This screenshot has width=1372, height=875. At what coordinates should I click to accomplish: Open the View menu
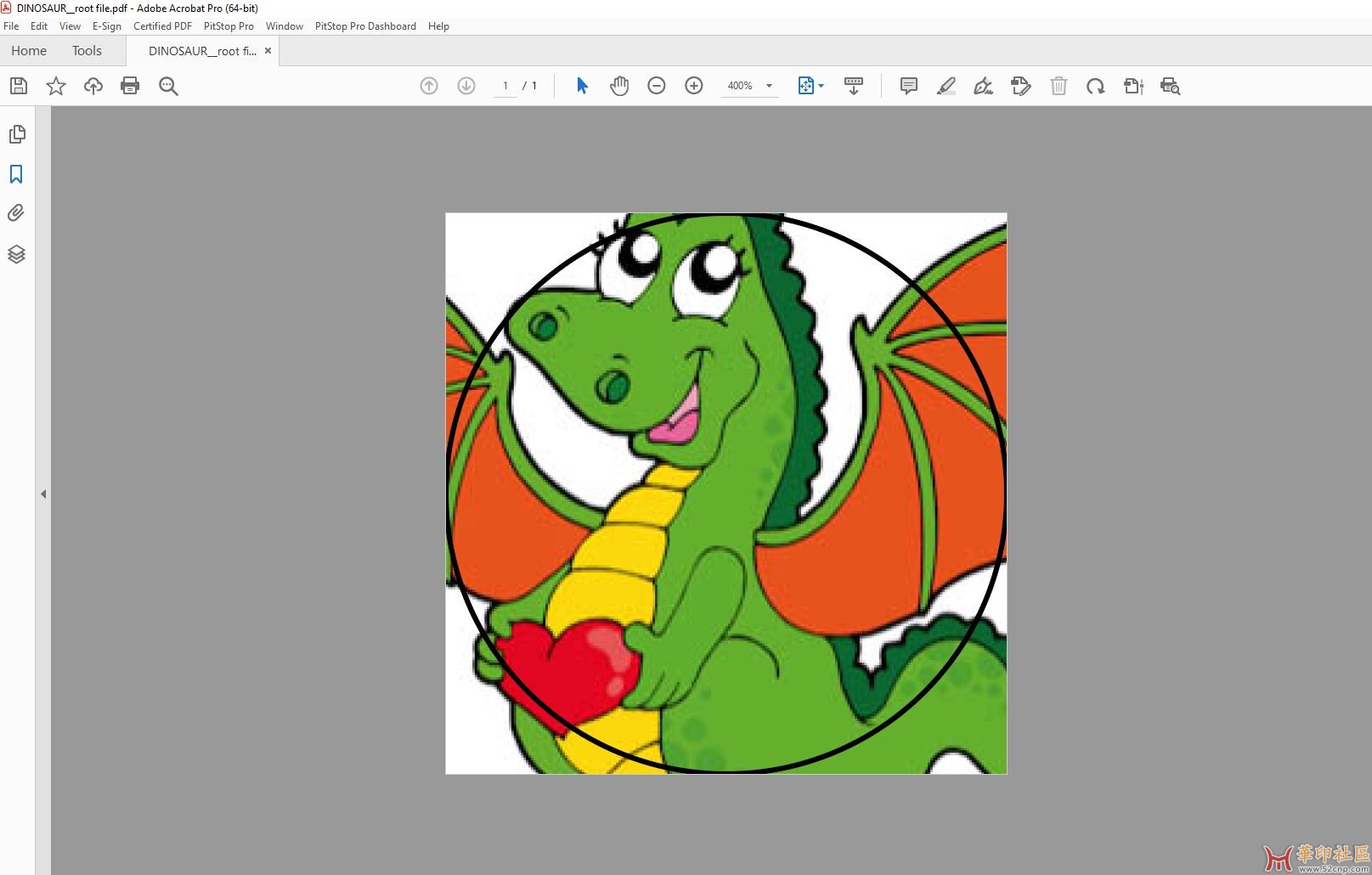pyautogui.click(x=70, y=26)
